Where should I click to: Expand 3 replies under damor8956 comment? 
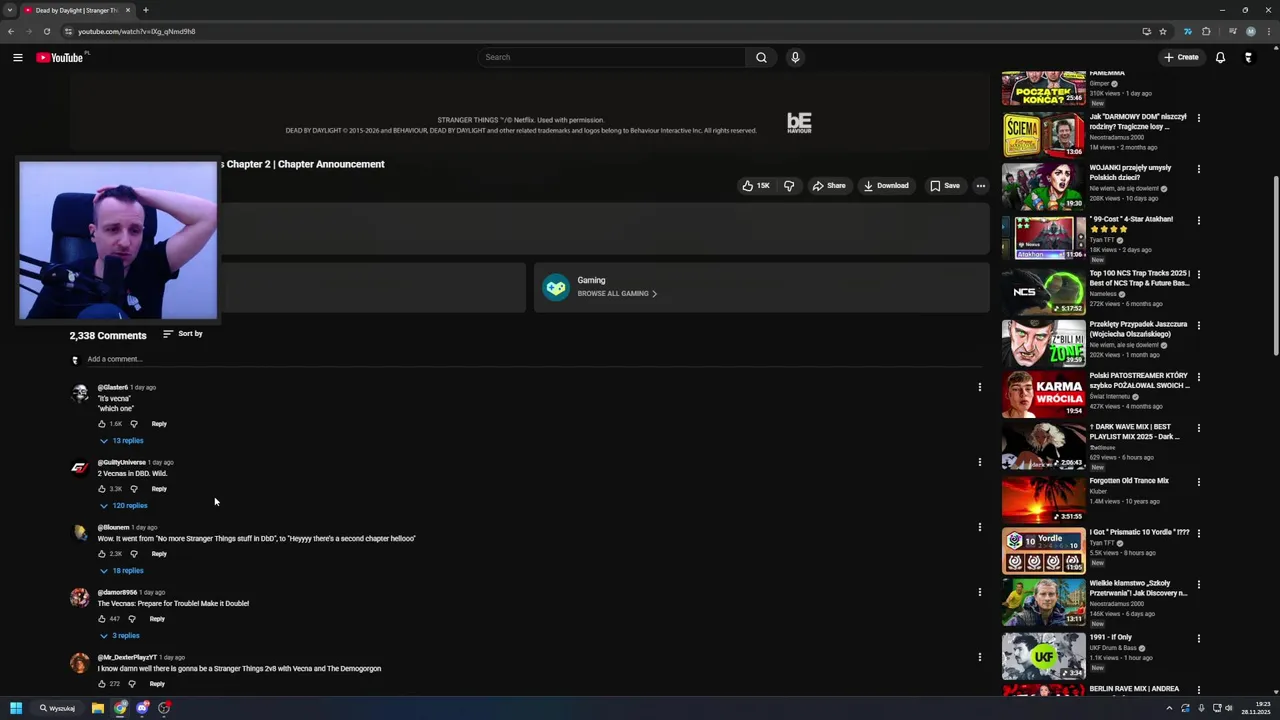click(x=119, y=635)
